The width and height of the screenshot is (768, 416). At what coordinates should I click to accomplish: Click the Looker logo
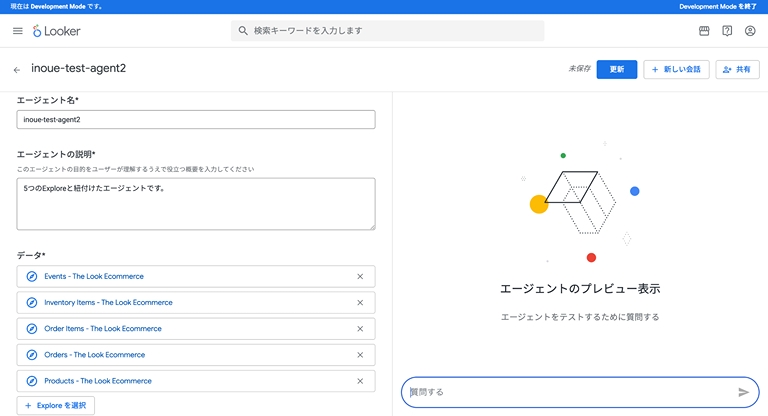56,31
